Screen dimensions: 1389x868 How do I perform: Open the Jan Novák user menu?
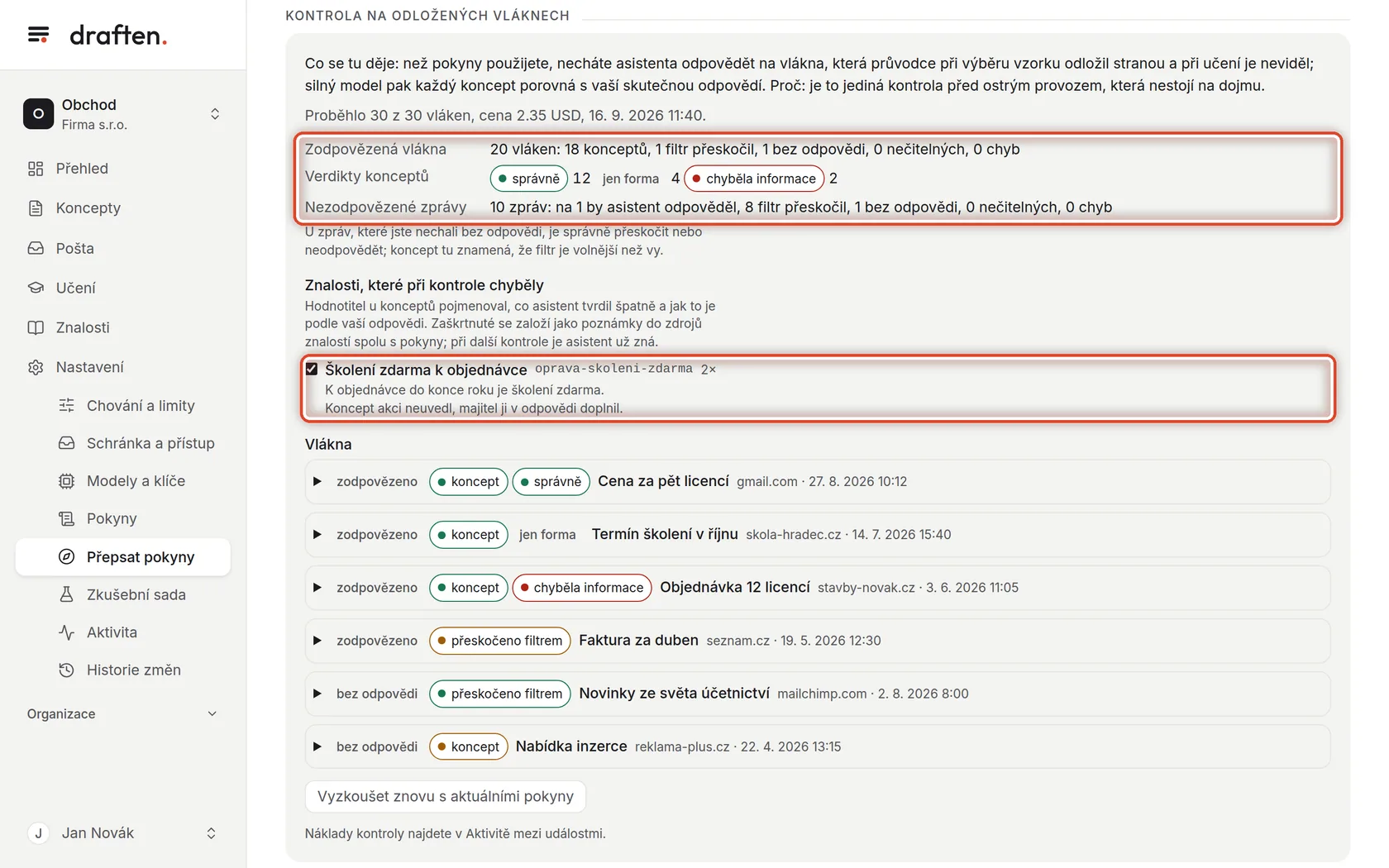pos(122,833)
